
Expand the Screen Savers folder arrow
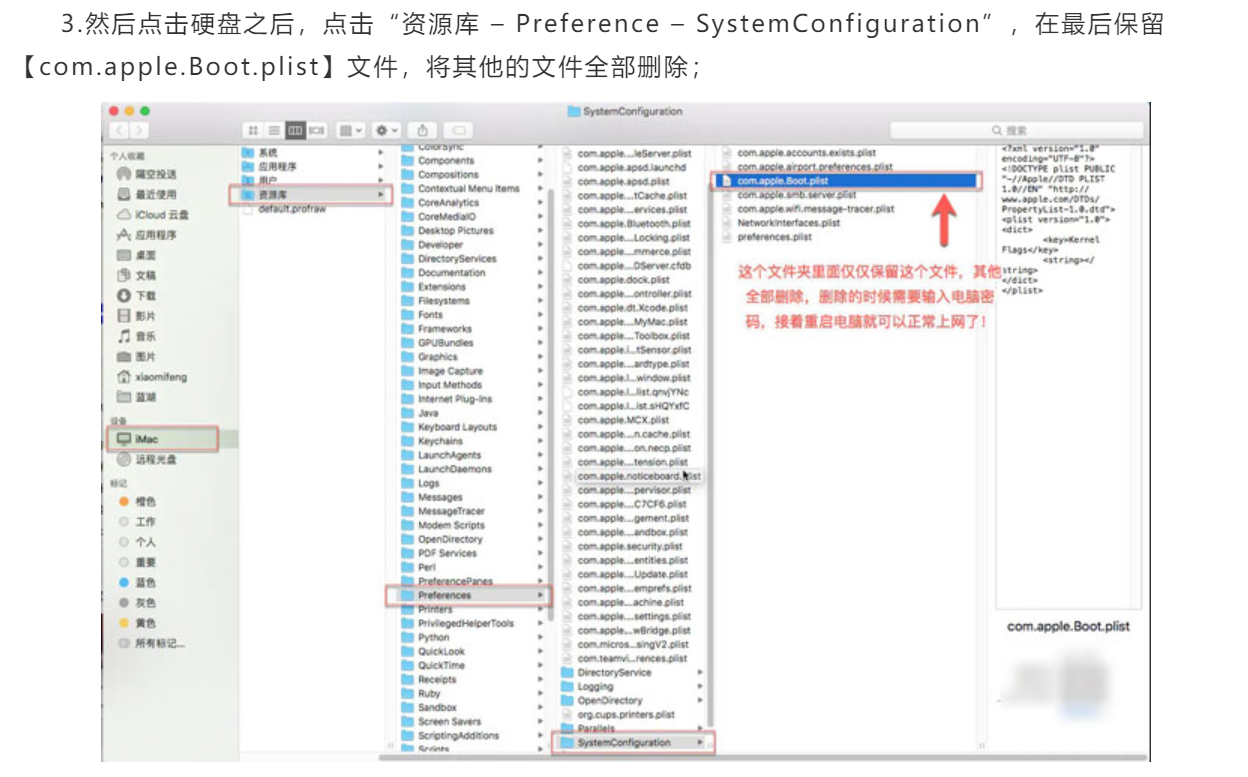coord(540,721)
